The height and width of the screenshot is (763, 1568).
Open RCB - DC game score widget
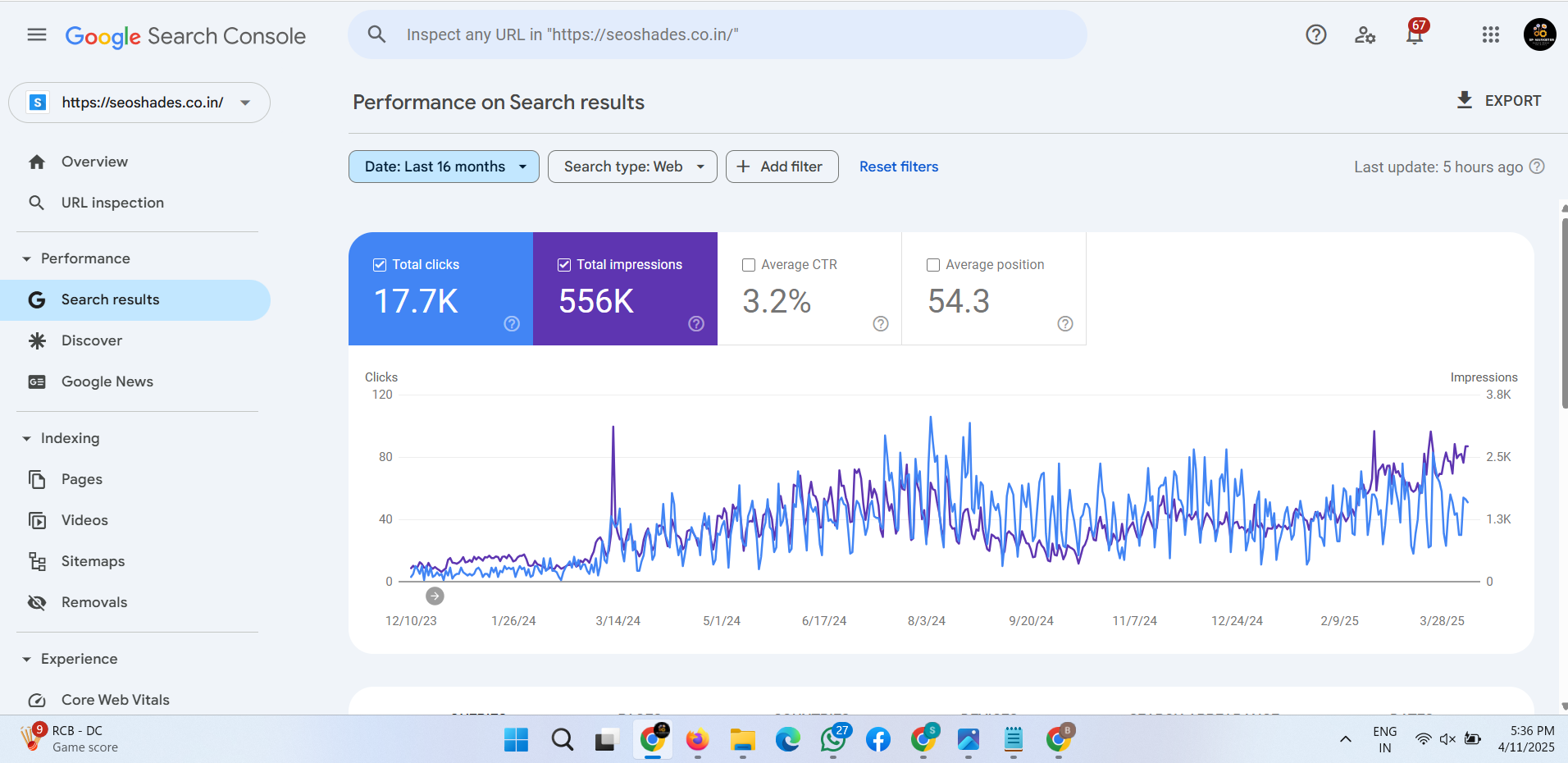click(x=70, y=738)
